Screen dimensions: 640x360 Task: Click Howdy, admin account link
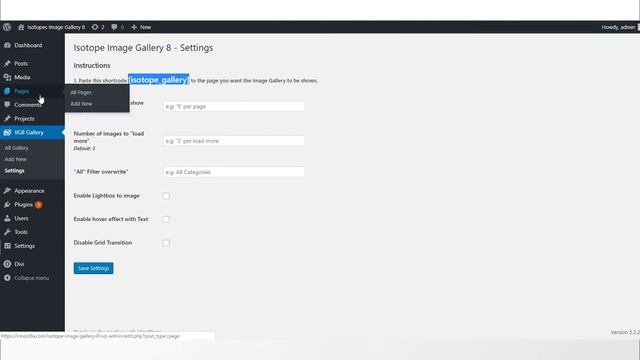[x=618, y=27]
